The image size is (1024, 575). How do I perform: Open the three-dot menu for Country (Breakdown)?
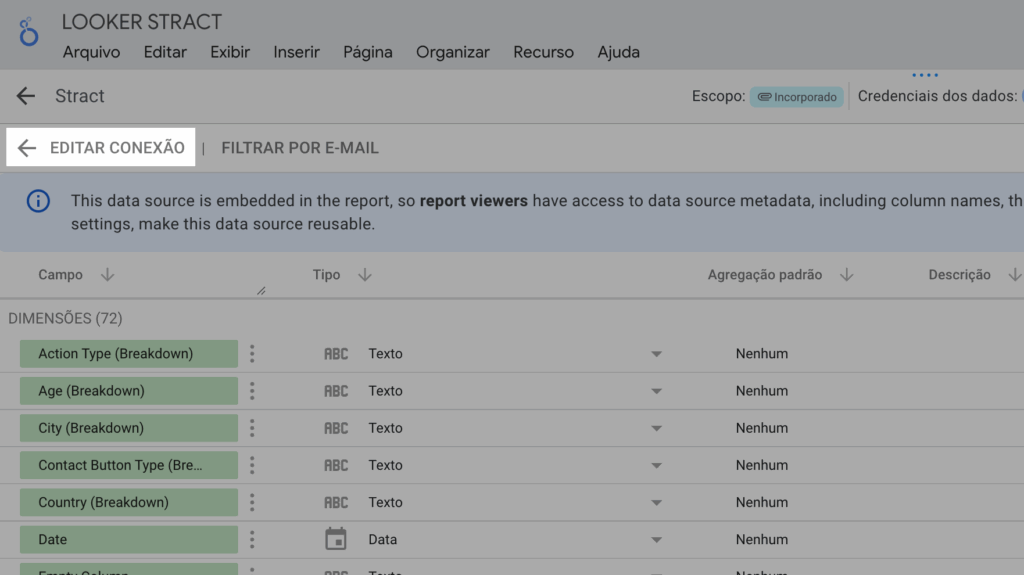[252, 502]
